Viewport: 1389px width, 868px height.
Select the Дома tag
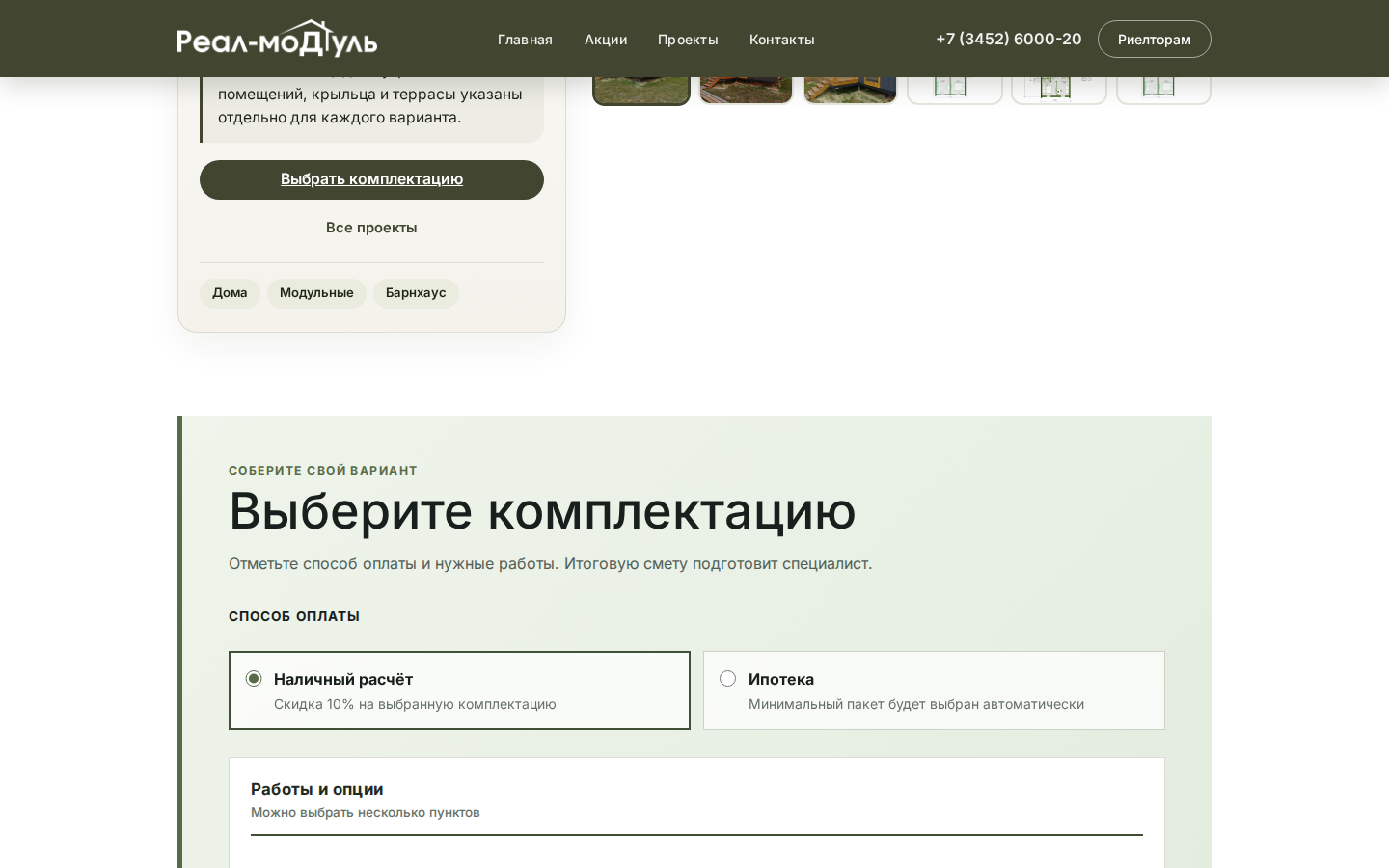click(x=230, y=293)
